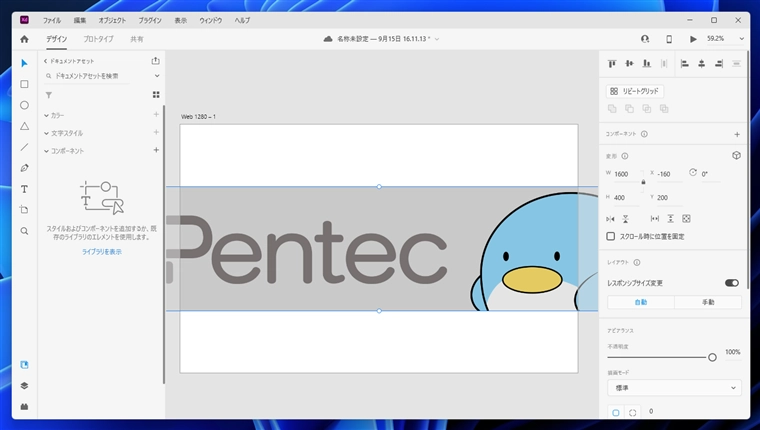Viewport: 760px width, 430px height.
Task: Select 自動 responsive resize mode
Action: point(641,302)
